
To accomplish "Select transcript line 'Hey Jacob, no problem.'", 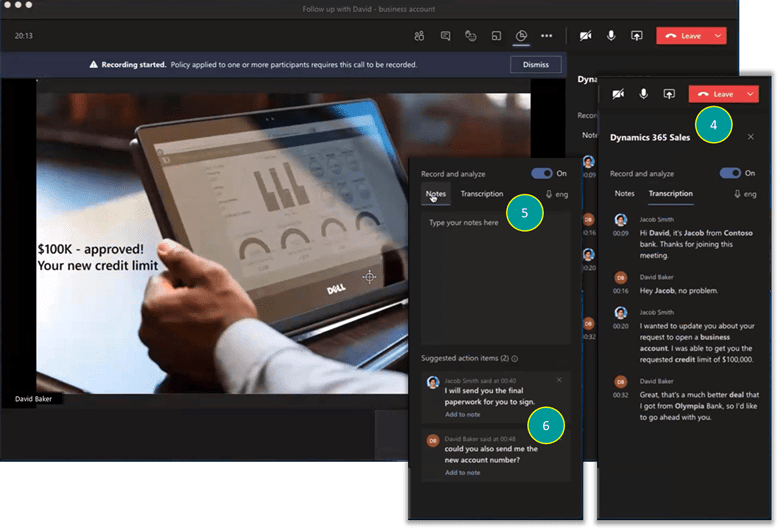I will click(679, 291).
